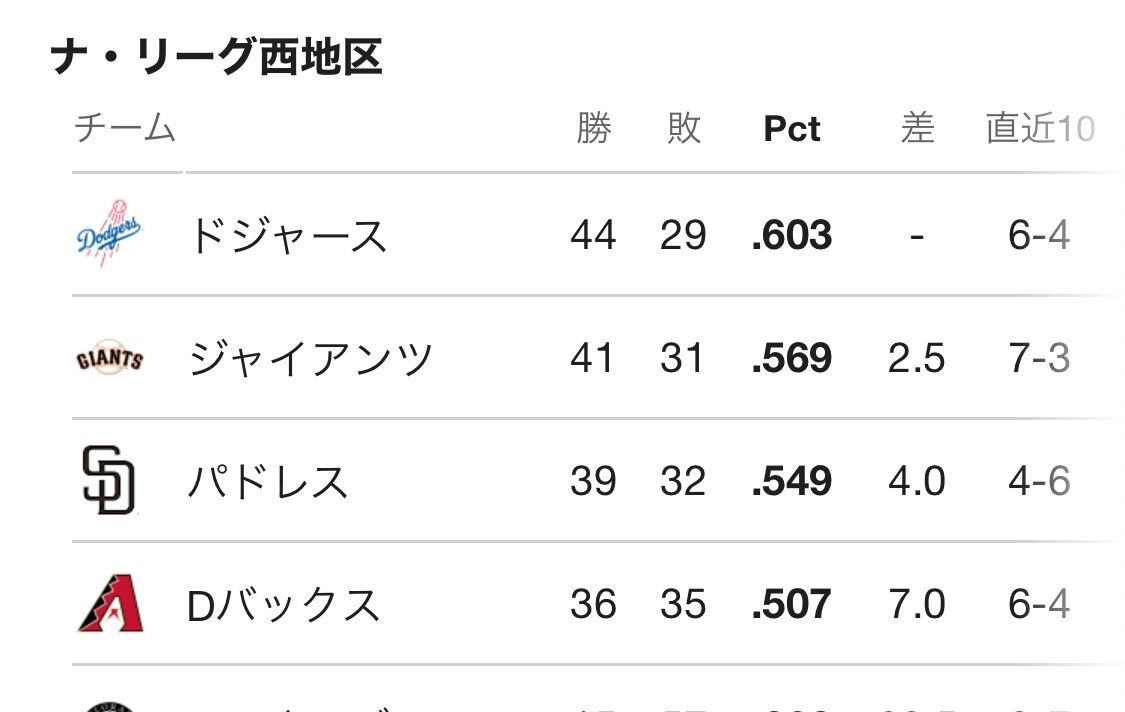Click the チーム column header
The width and height of the screenshot is (1125, 712).
coord(125,129)
